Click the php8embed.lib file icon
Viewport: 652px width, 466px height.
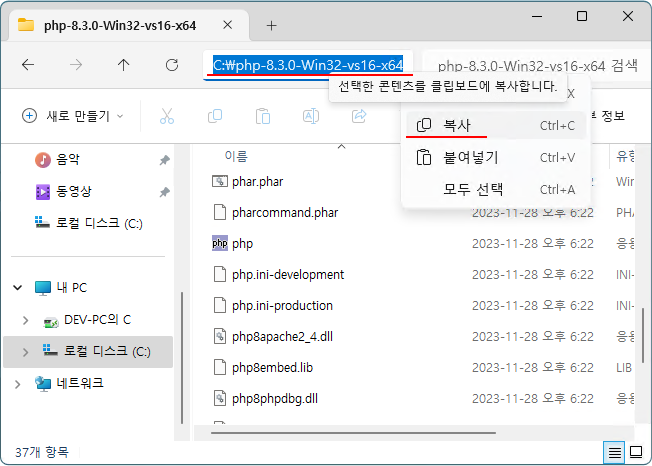pos(220,367)
